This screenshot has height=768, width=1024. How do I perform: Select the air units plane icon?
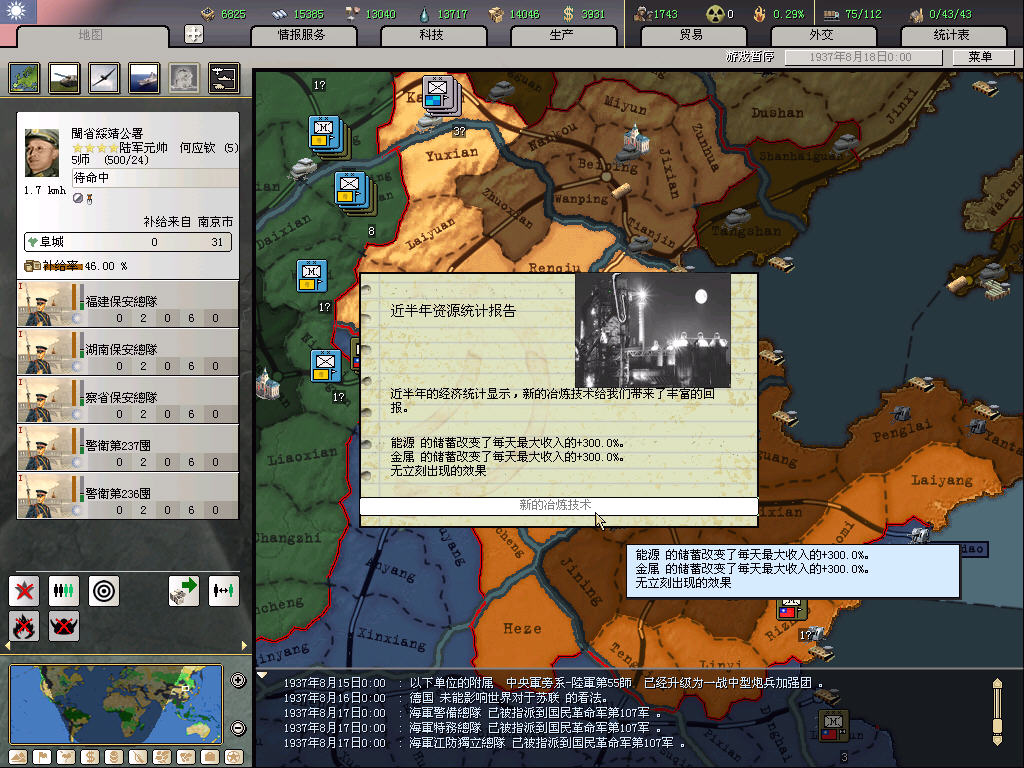pos(104,78)
